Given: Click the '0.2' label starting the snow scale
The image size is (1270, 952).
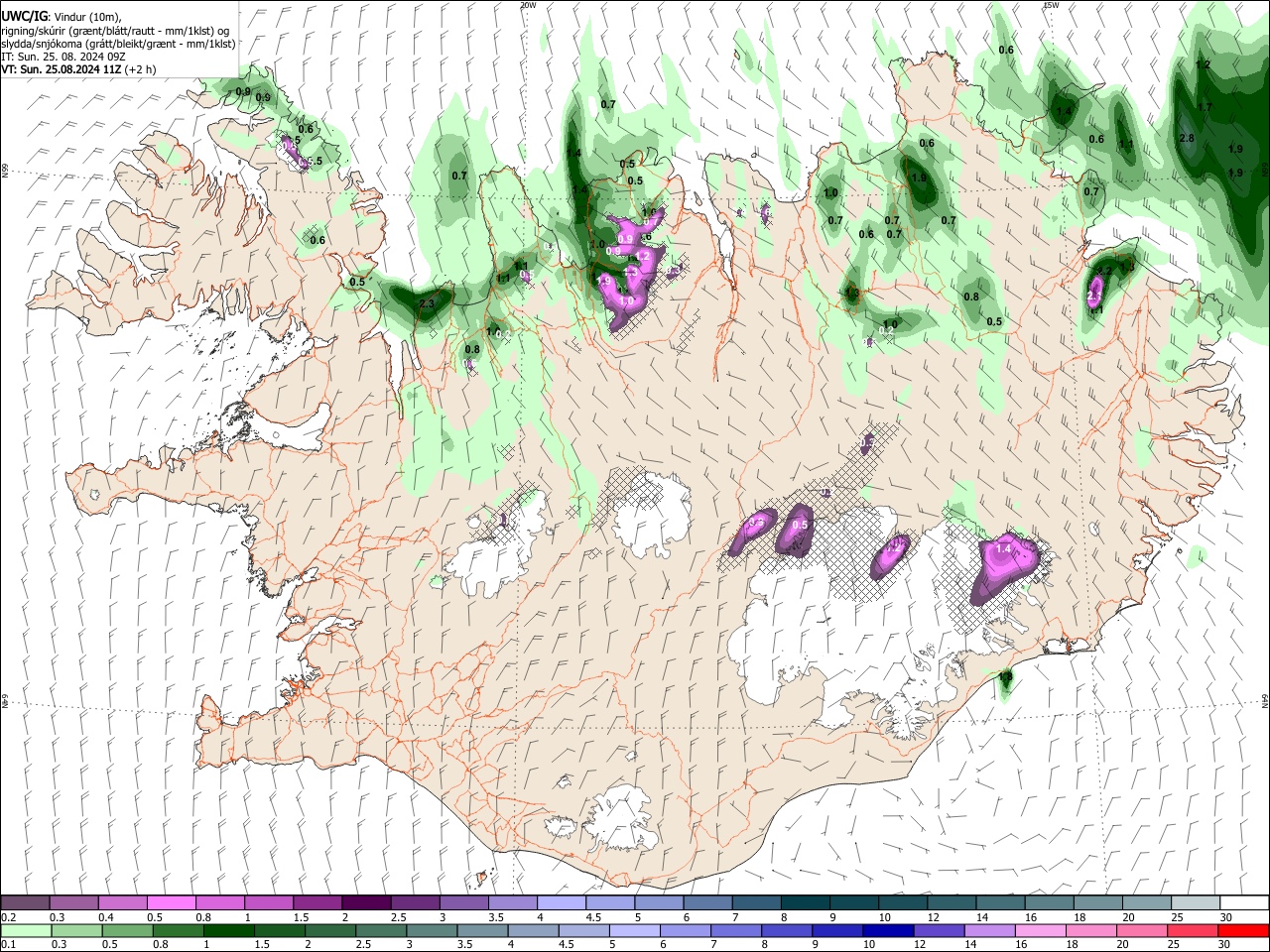Looking at the screenshot, I should pos(10,917).
